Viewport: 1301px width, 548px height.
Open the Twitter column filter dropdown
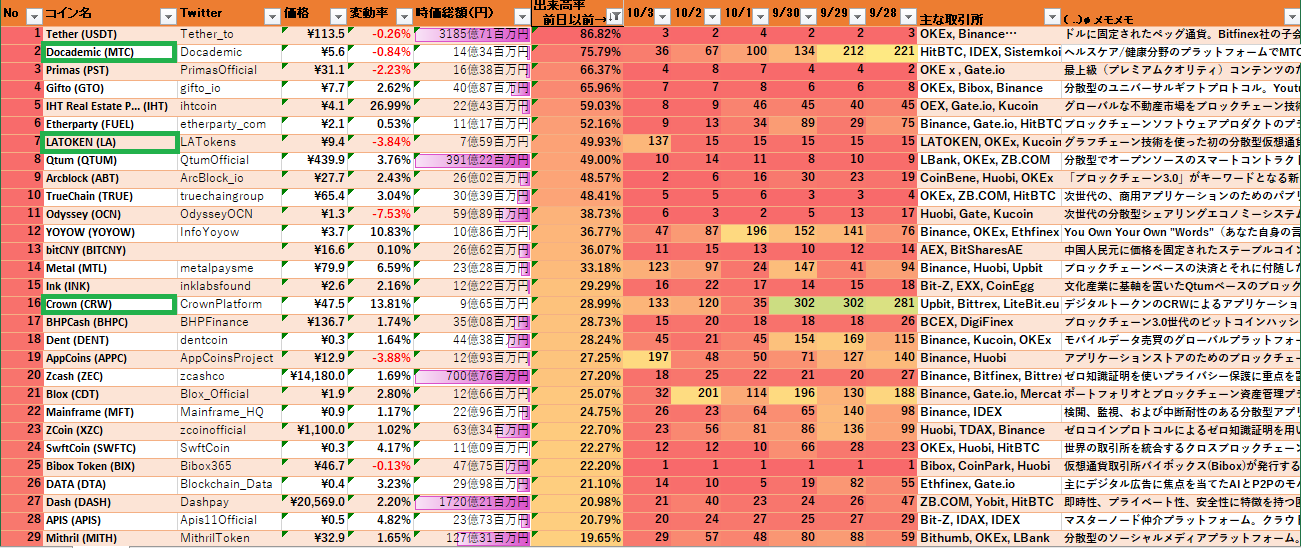pos(271,17)
